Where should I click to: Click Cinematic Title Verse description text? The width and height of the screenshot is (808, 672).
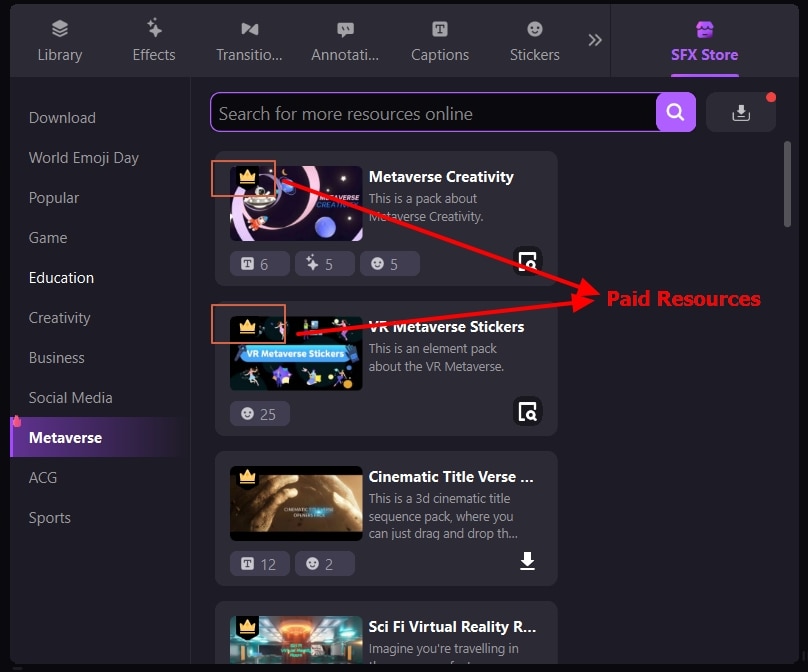(x=443, y=516)
